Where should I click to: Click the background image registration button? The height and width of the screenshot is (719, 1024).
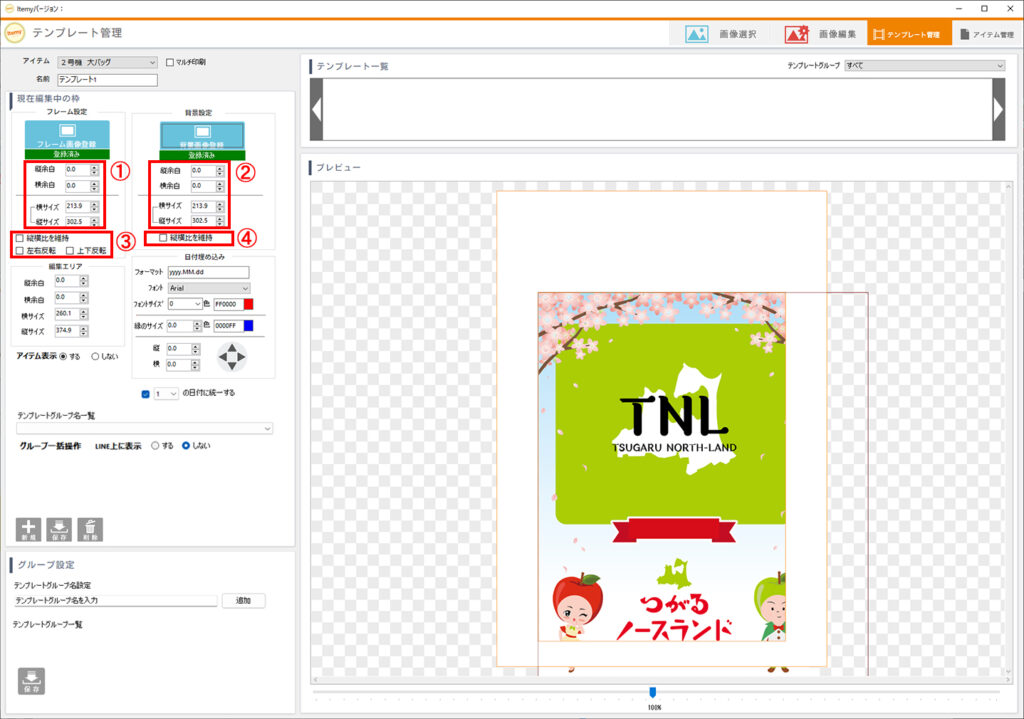(203, 135)
